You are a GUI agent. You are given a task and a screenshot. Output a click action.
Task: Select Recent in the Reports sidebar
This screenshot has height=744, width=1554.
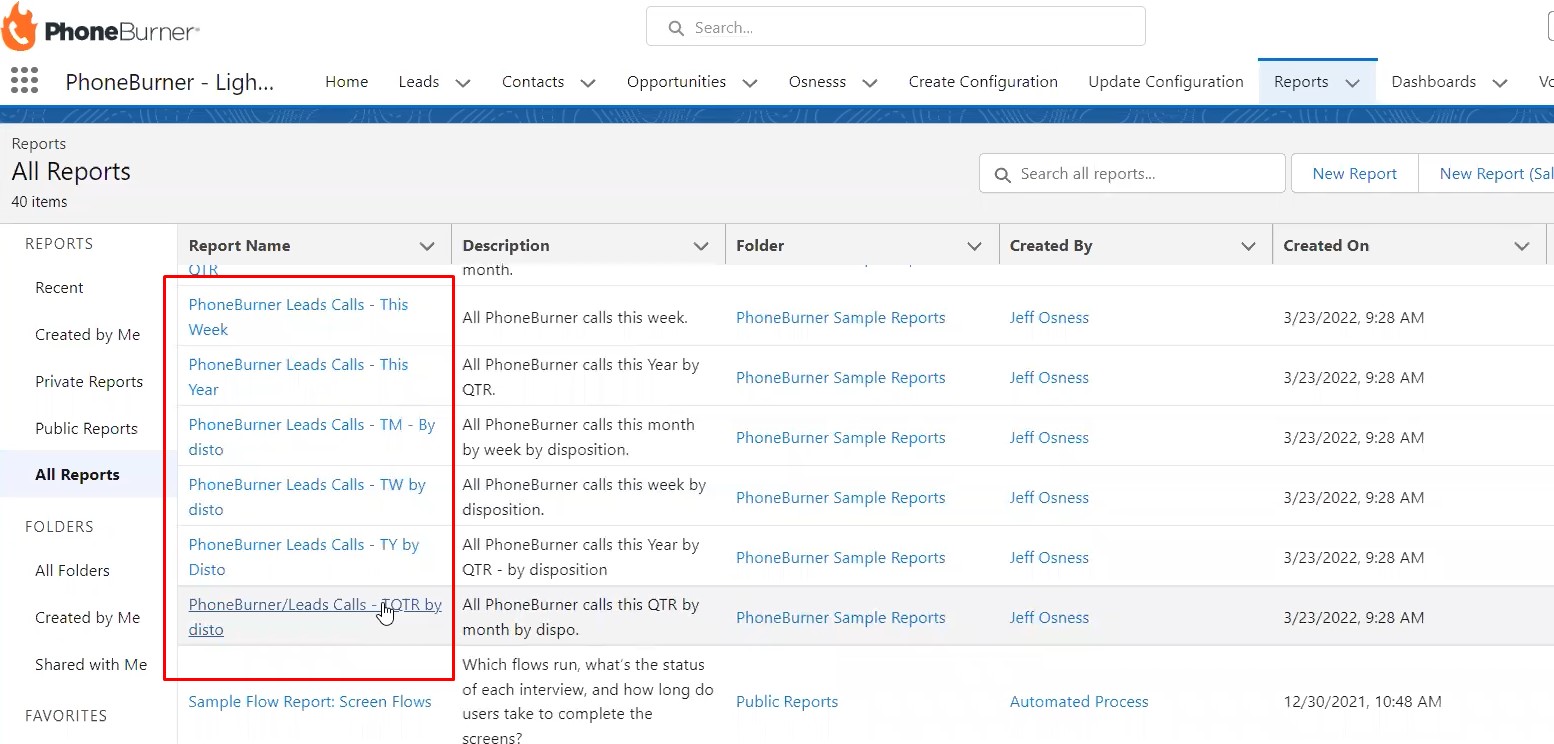tap(59, 288)
